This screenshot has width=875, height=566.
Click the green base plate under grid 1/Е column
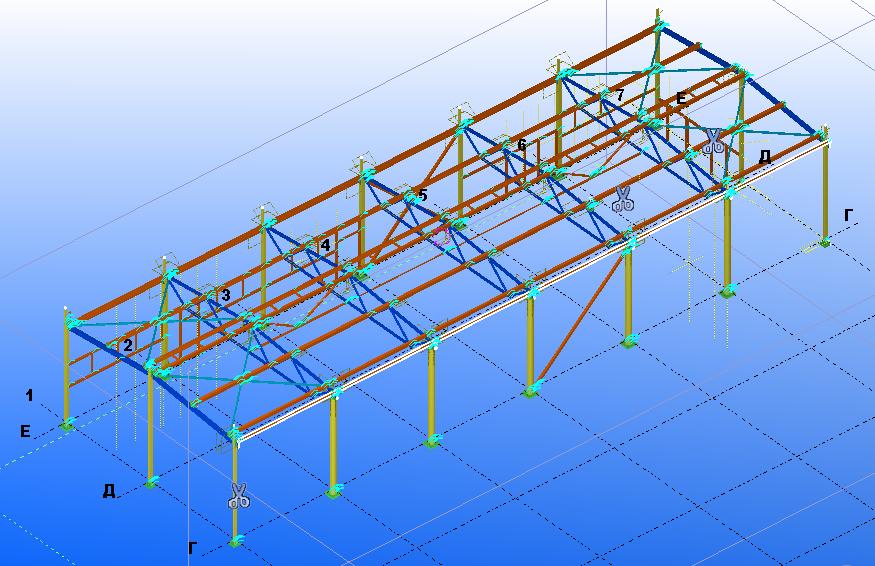(67, 425)
